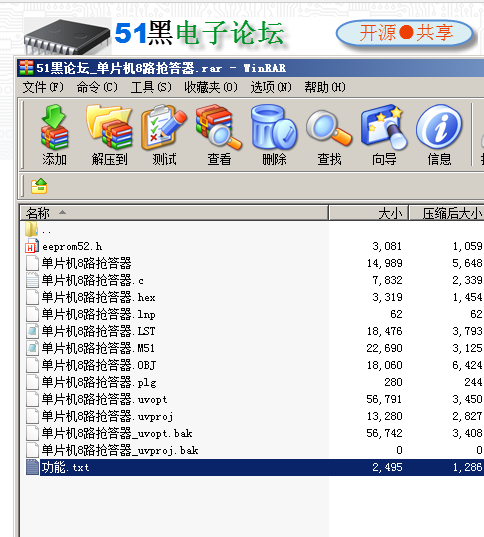484x537 pixels.
Task: Click size value 2,495 in 功能.txt row
Action: pos(387,467)
